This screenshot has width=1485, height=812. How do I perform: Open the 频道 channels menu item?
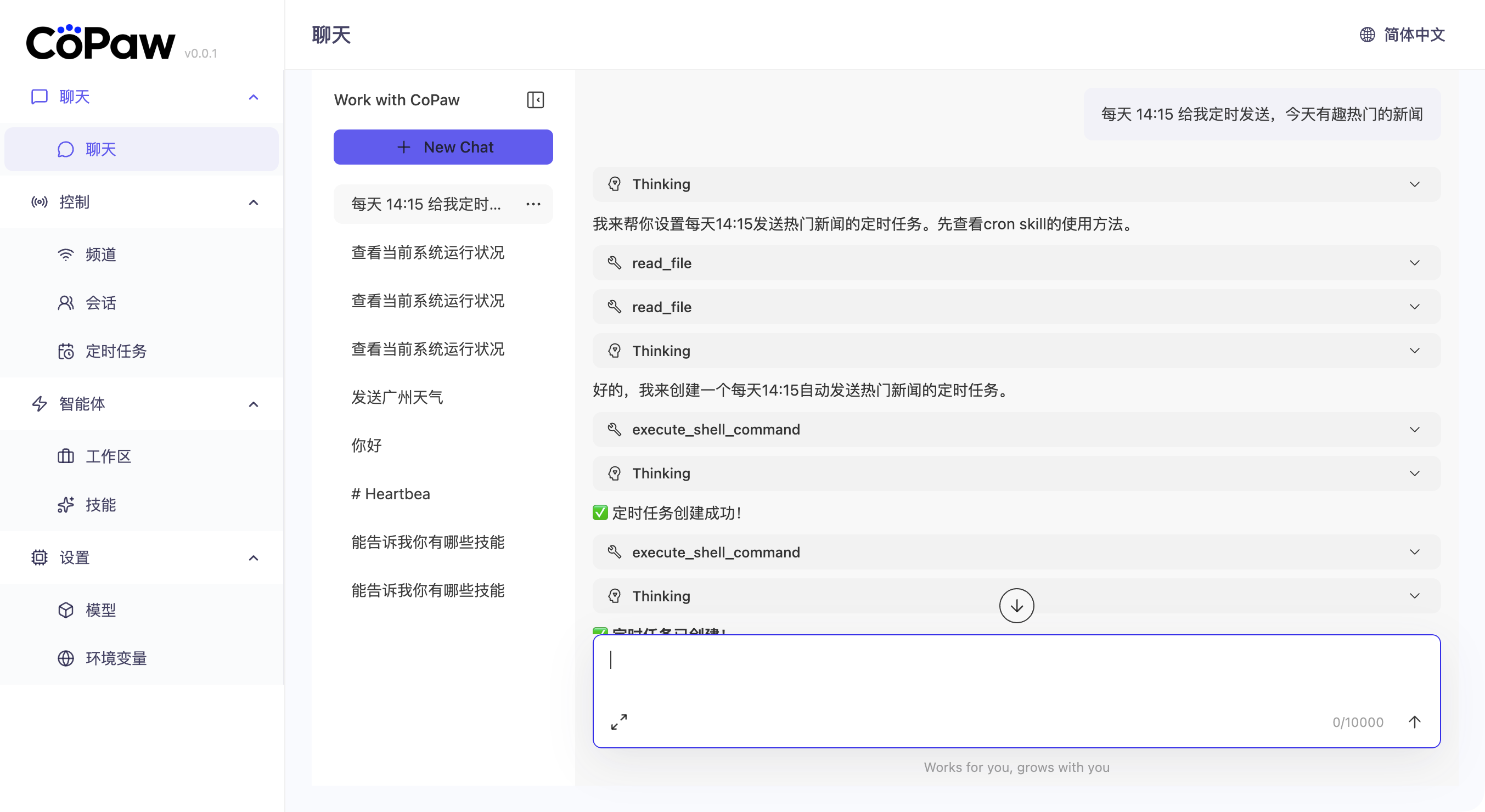[x=100, y=255]
